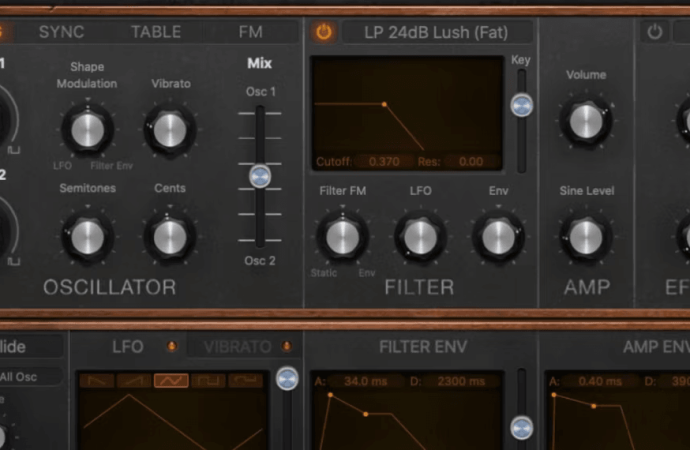
Task: Toggle the orange filter power button
Action: pyautogui.click(x=324, y=32)
